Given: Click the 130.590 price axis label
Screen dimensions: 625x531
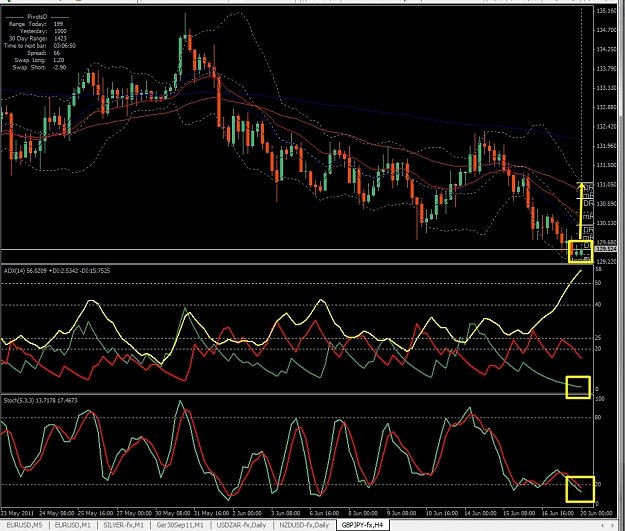Looking at the screenshot, I should click(606, 204).
